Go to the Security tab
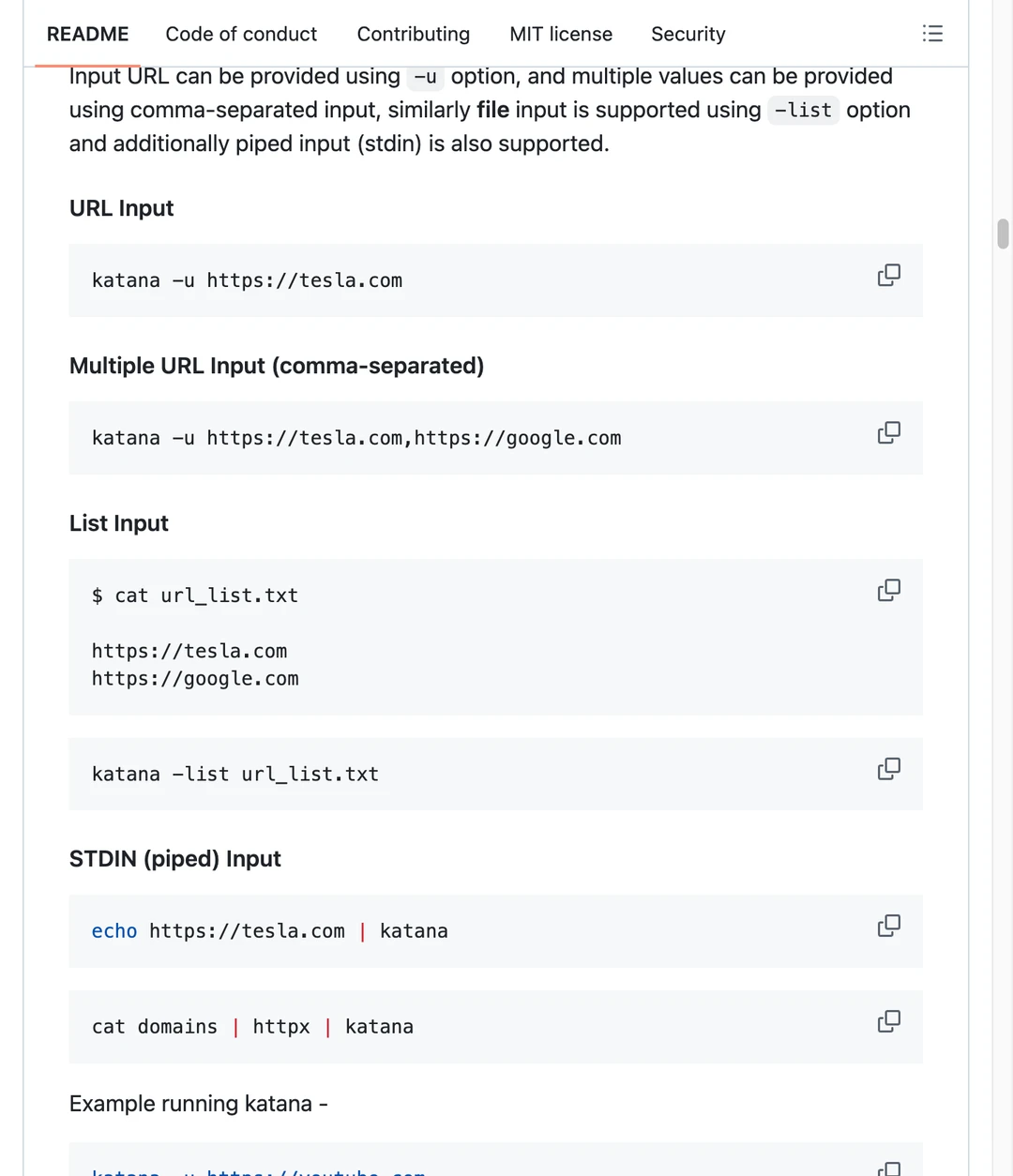The image size is (1013, 1176). click(688, 34)
